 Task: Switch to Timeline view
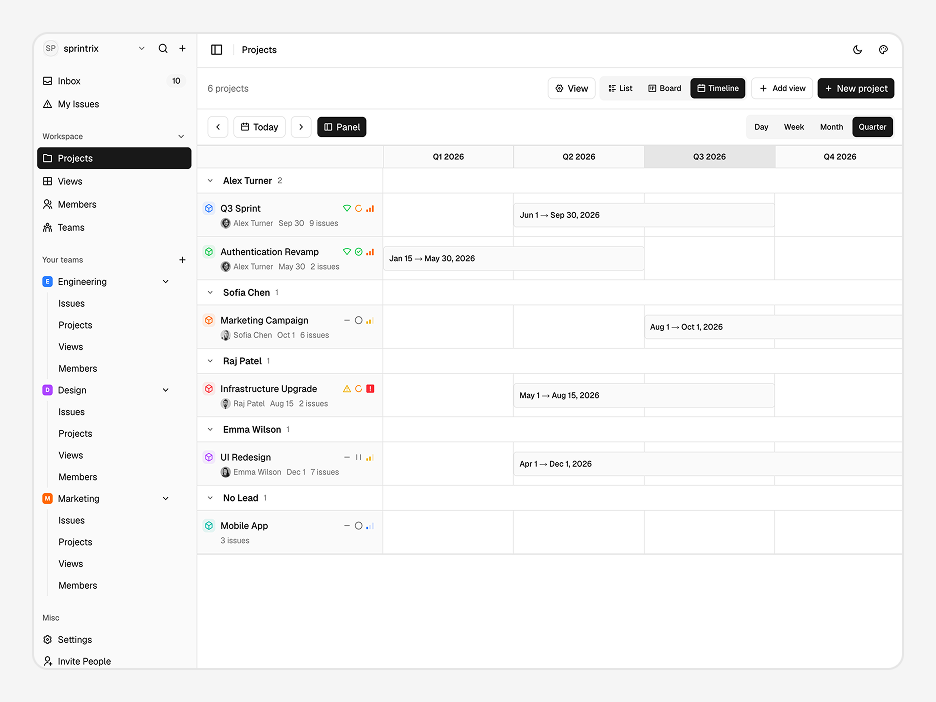pos(718,88)
